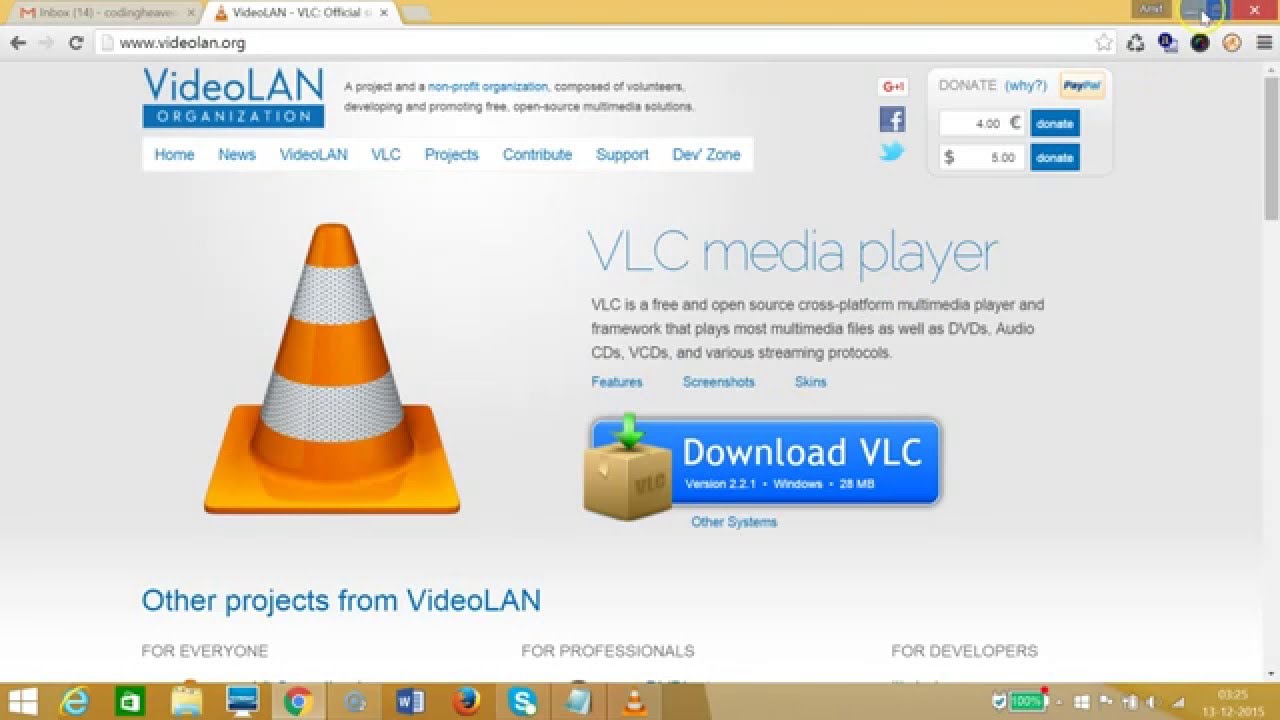The image size is (1280, 720).
Task: Bookmark this page with the star icon
Action: [1104, 43]
